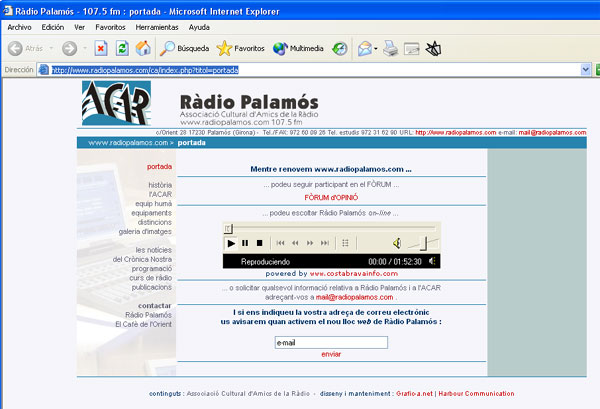Open curs de ràdio side menu item
The width and height of the screenshot is (600, 409).
click(150, 277)
